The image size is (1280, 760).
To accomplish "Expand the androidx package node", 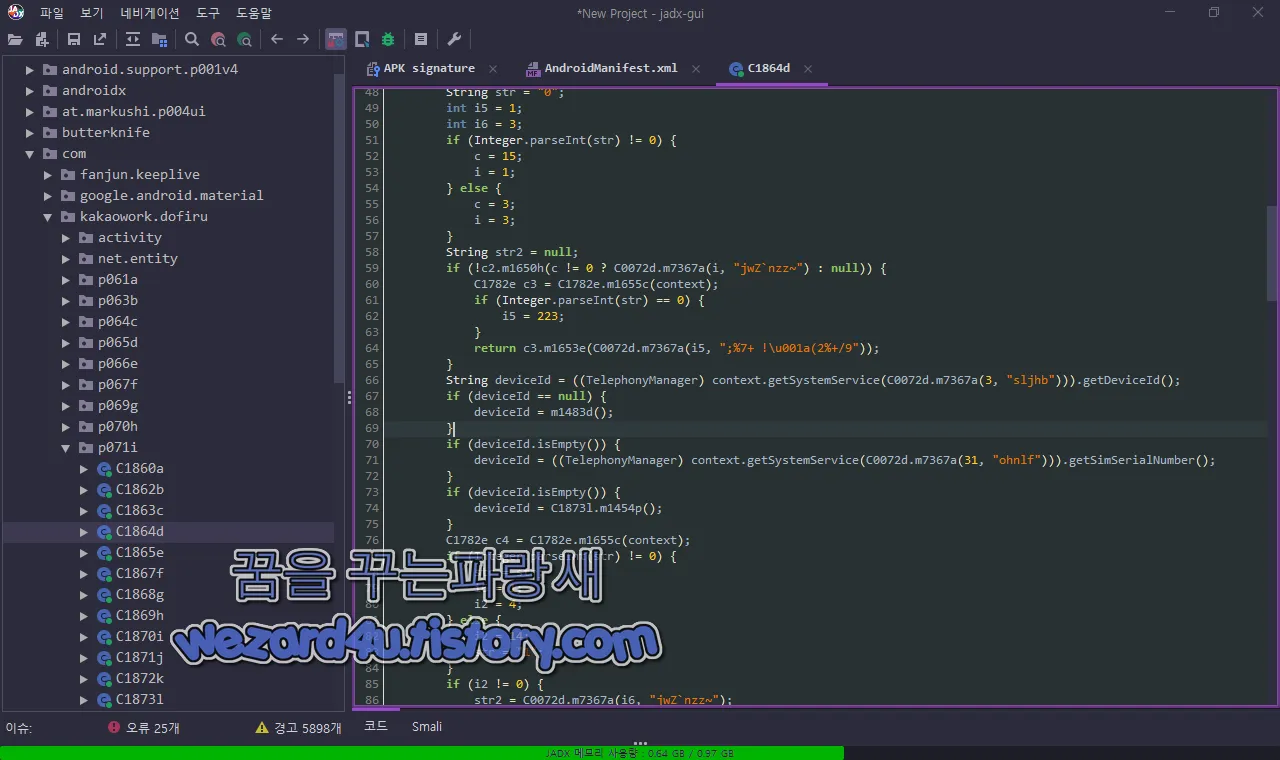I will pos(30,90).
